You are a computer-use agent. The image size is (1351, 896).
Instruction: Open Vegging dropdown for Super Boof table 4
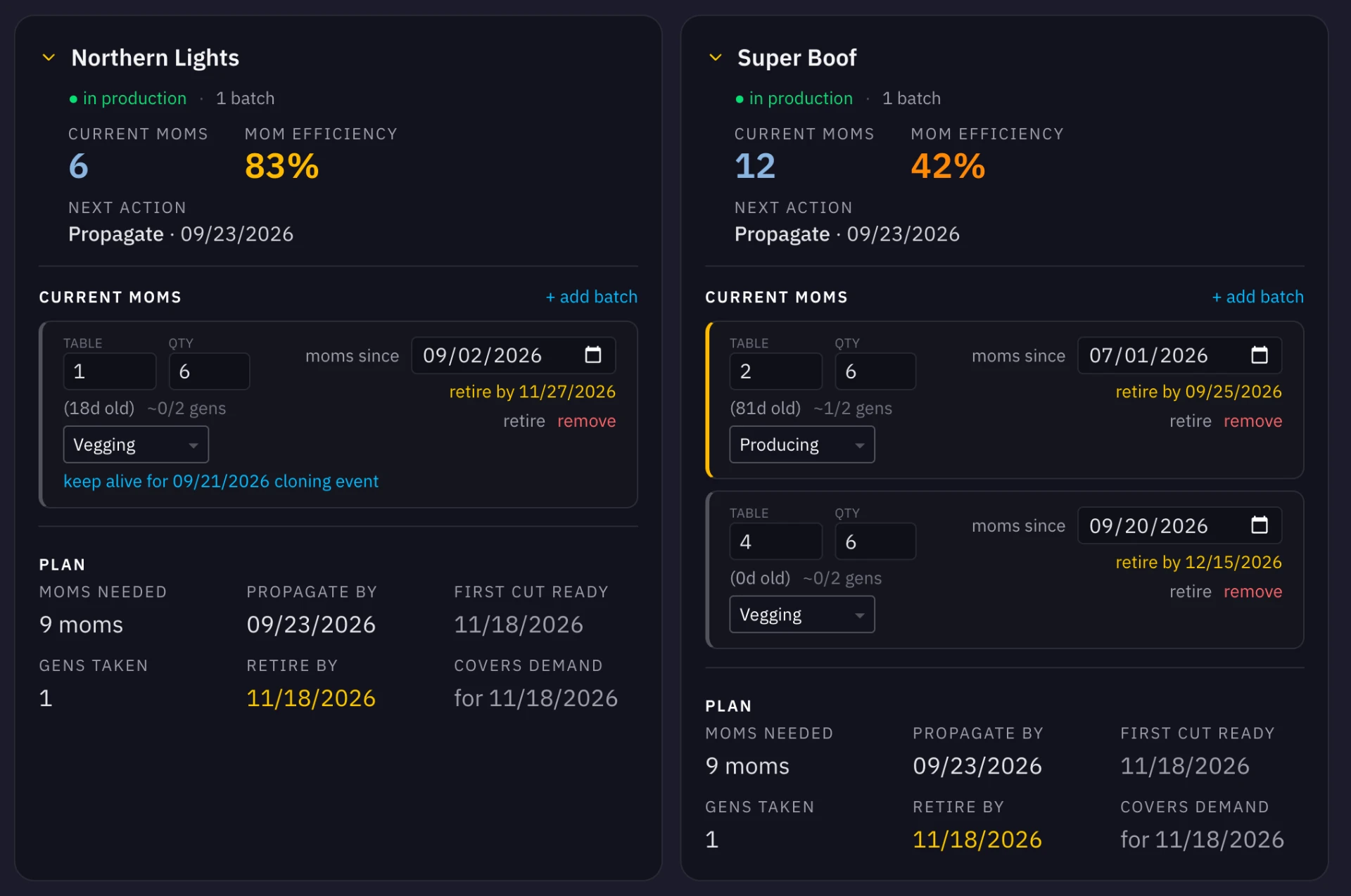point(802,615)
